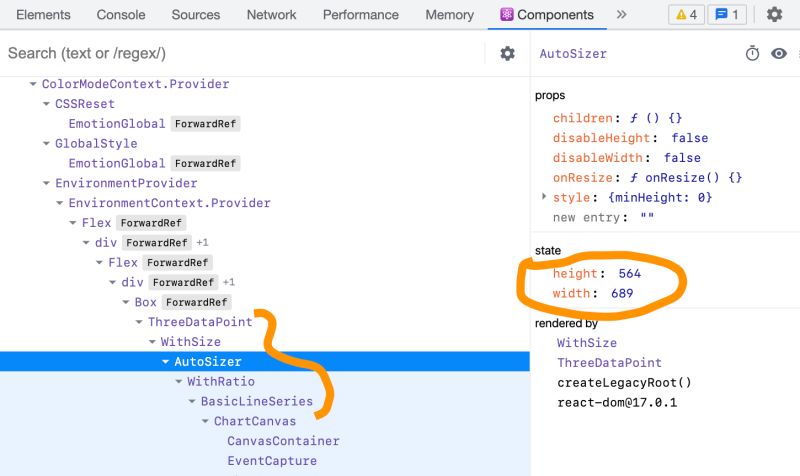Image resolution: width=800 pixels, height=476 pixels.
Task: Collapse the Box ForwardRef node arrow
Action: [126, 302]
